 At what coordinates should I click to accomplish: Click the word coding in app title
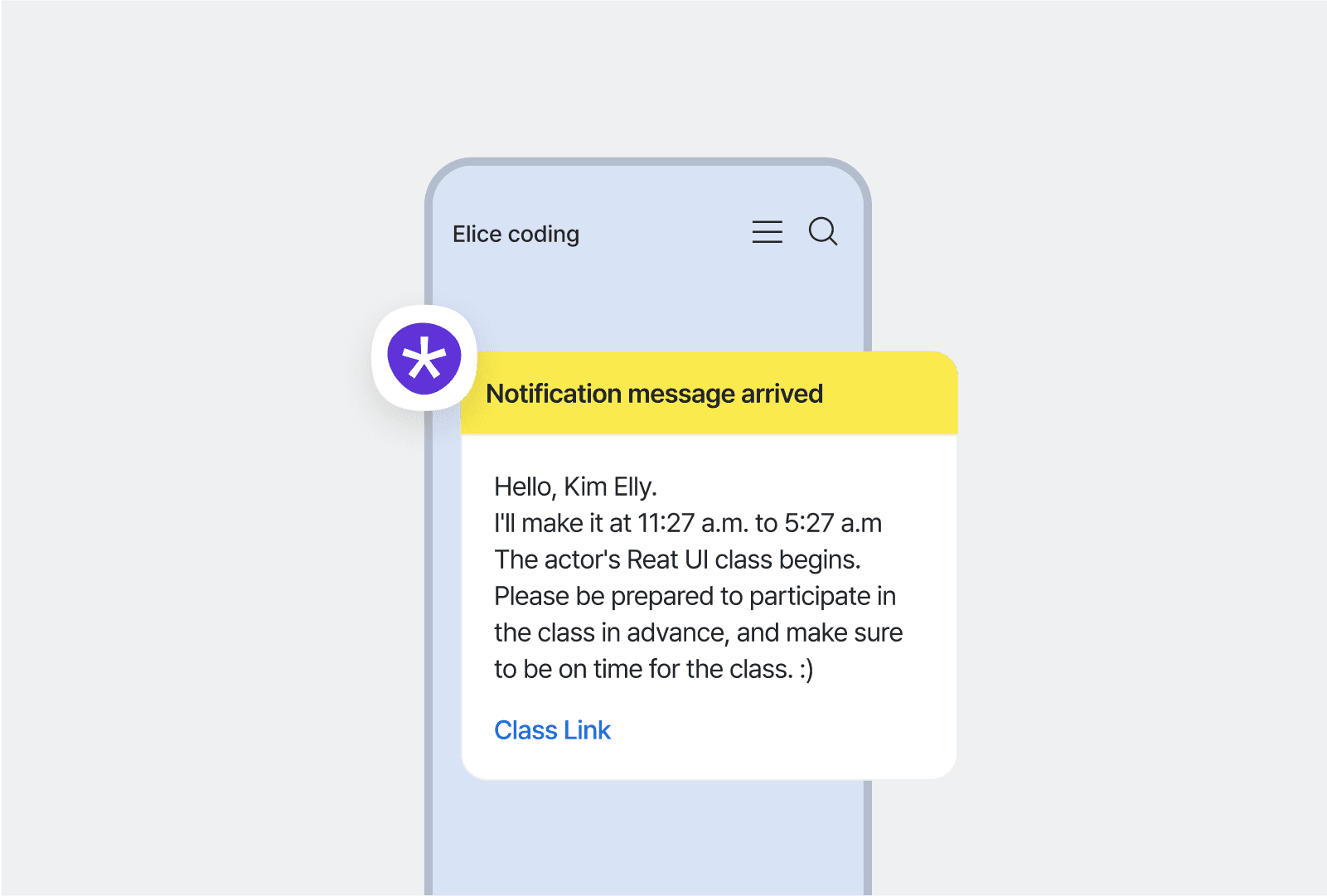pos(544,235)
